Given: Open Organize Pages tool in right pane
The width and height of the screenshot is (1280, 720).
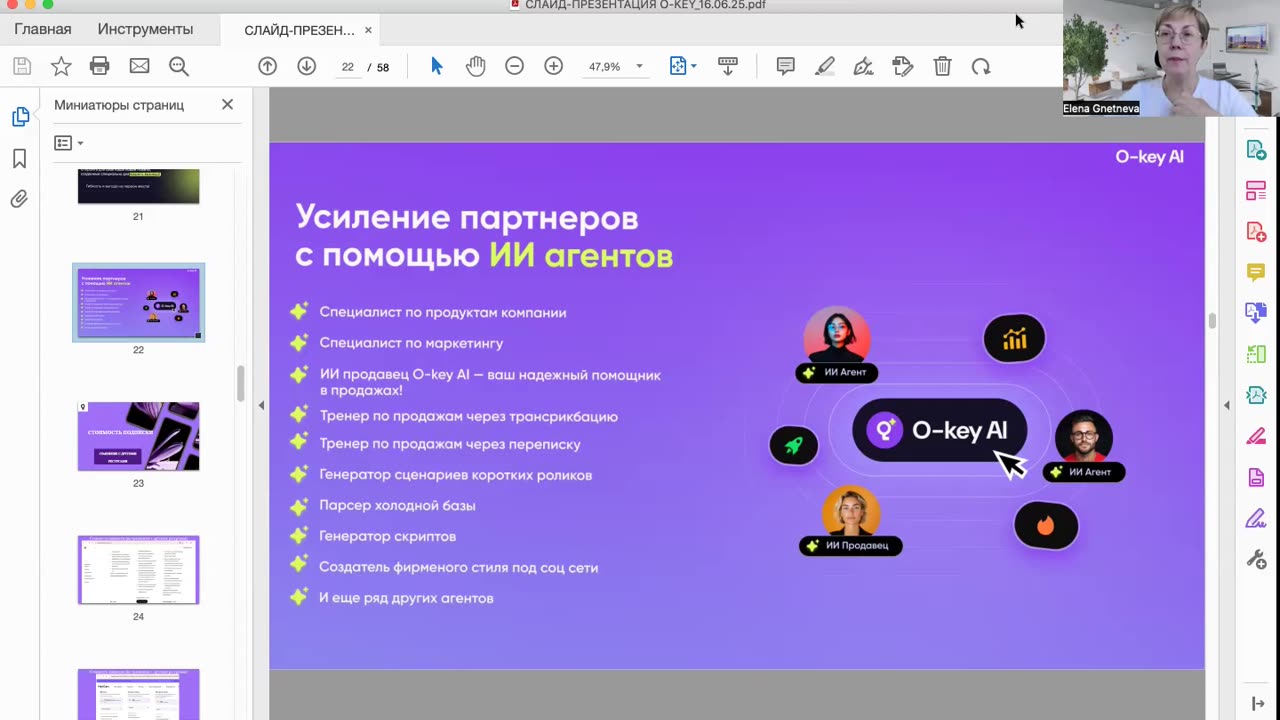Looking at the screenshot, I should (1256, 191).
